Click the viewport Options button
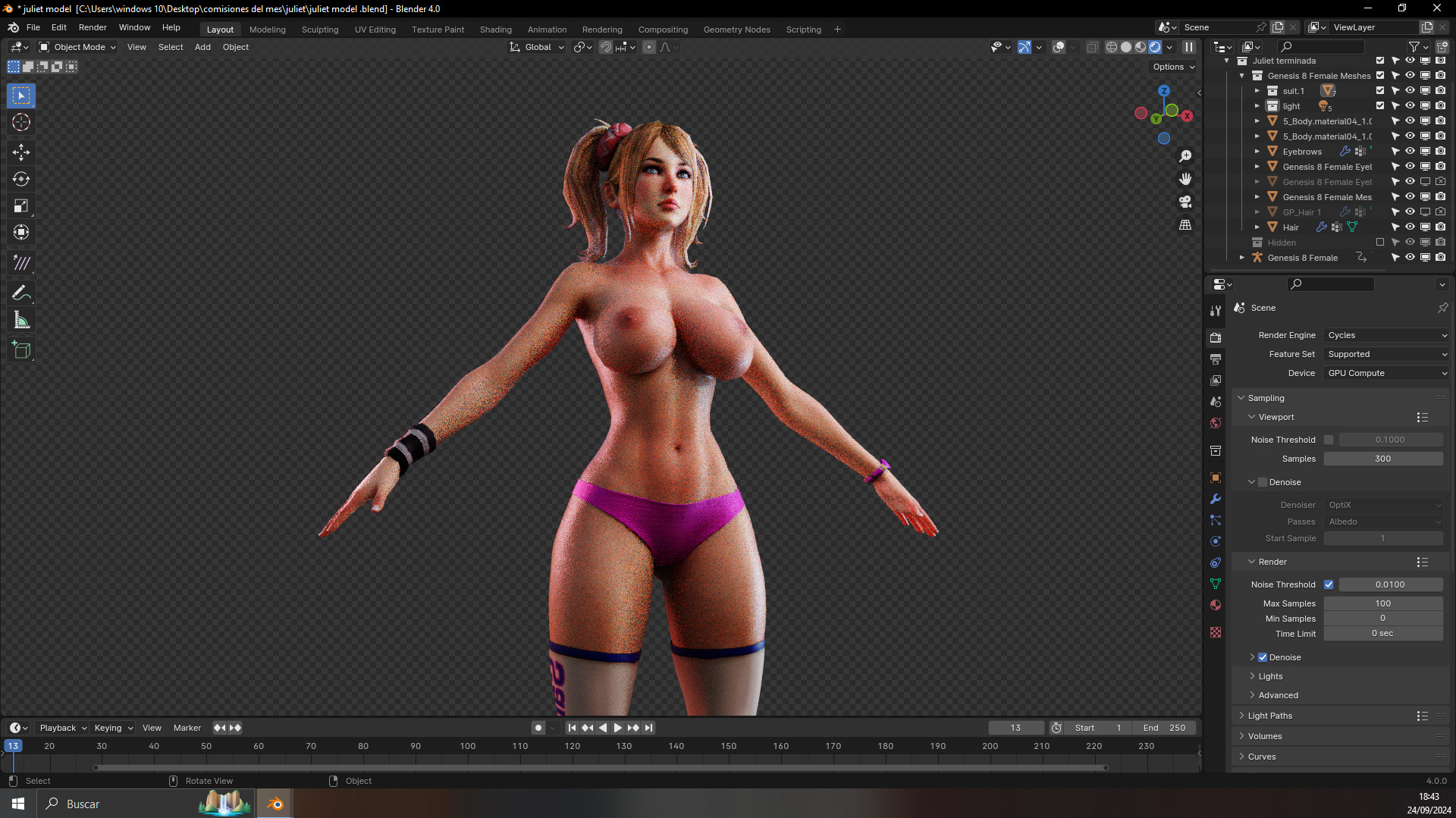Screen dimensions: 1456x818 (x=1173, y=67)
